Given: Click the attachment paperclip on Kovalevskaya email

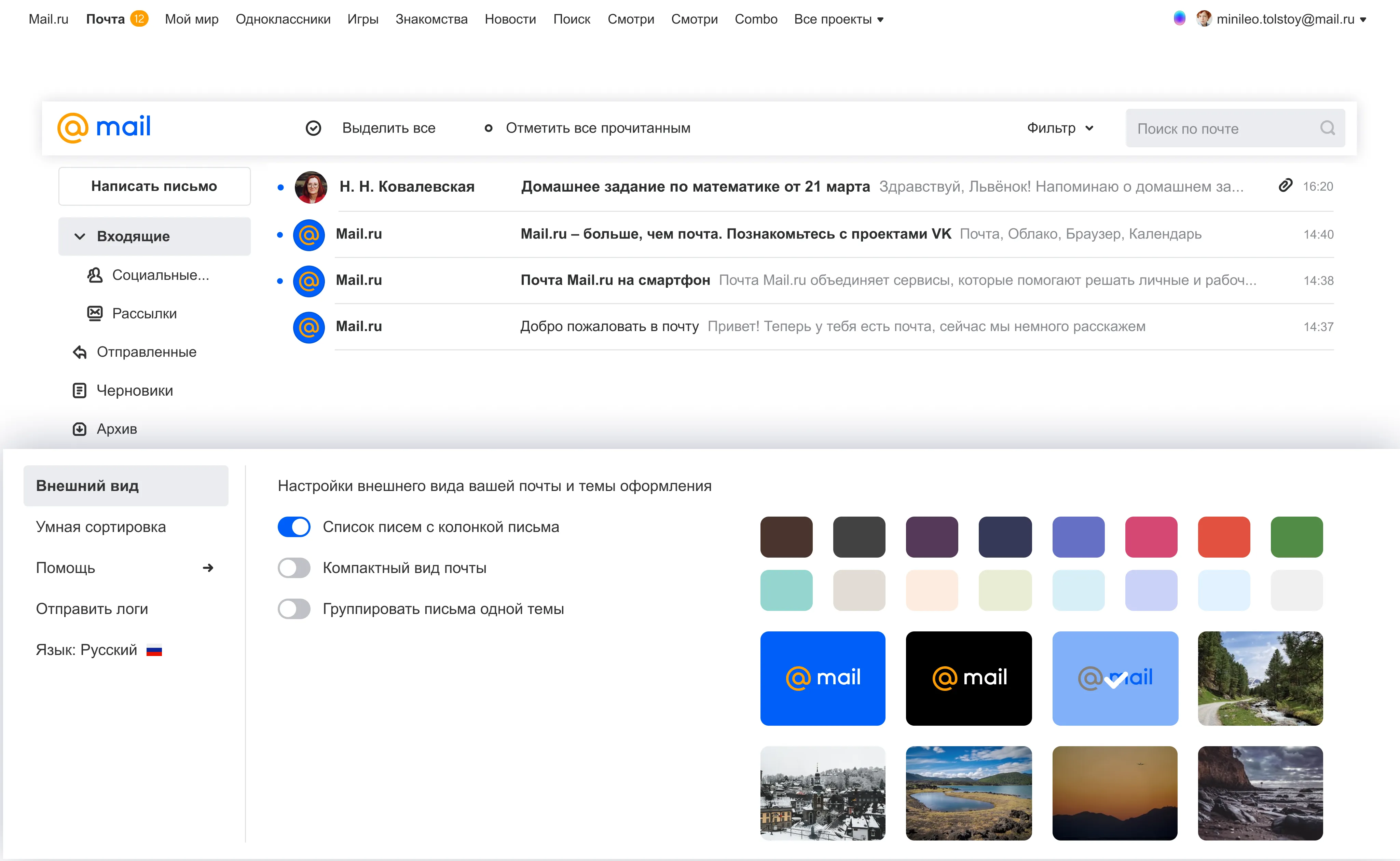Looking at the screenshot, I should pos(1285,186).
